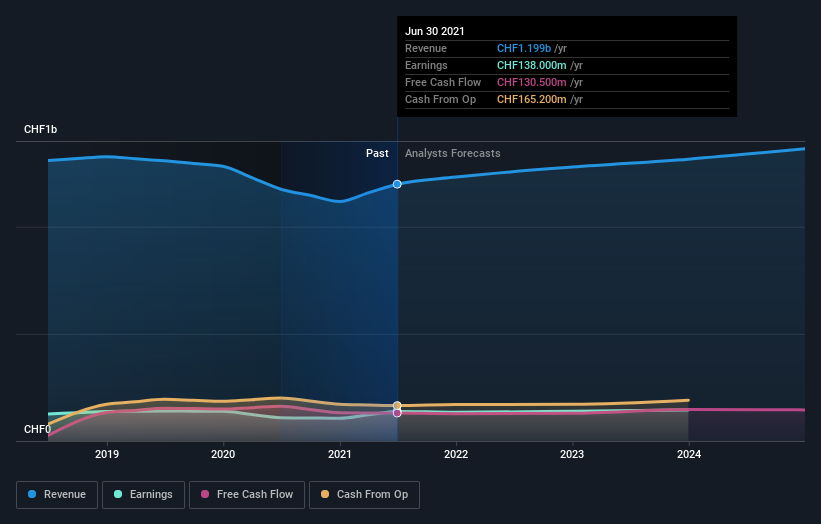Screen dimensions: 821x524
Task: Toggle the Cash From Op legend button
Action: [x=364, y=495]
